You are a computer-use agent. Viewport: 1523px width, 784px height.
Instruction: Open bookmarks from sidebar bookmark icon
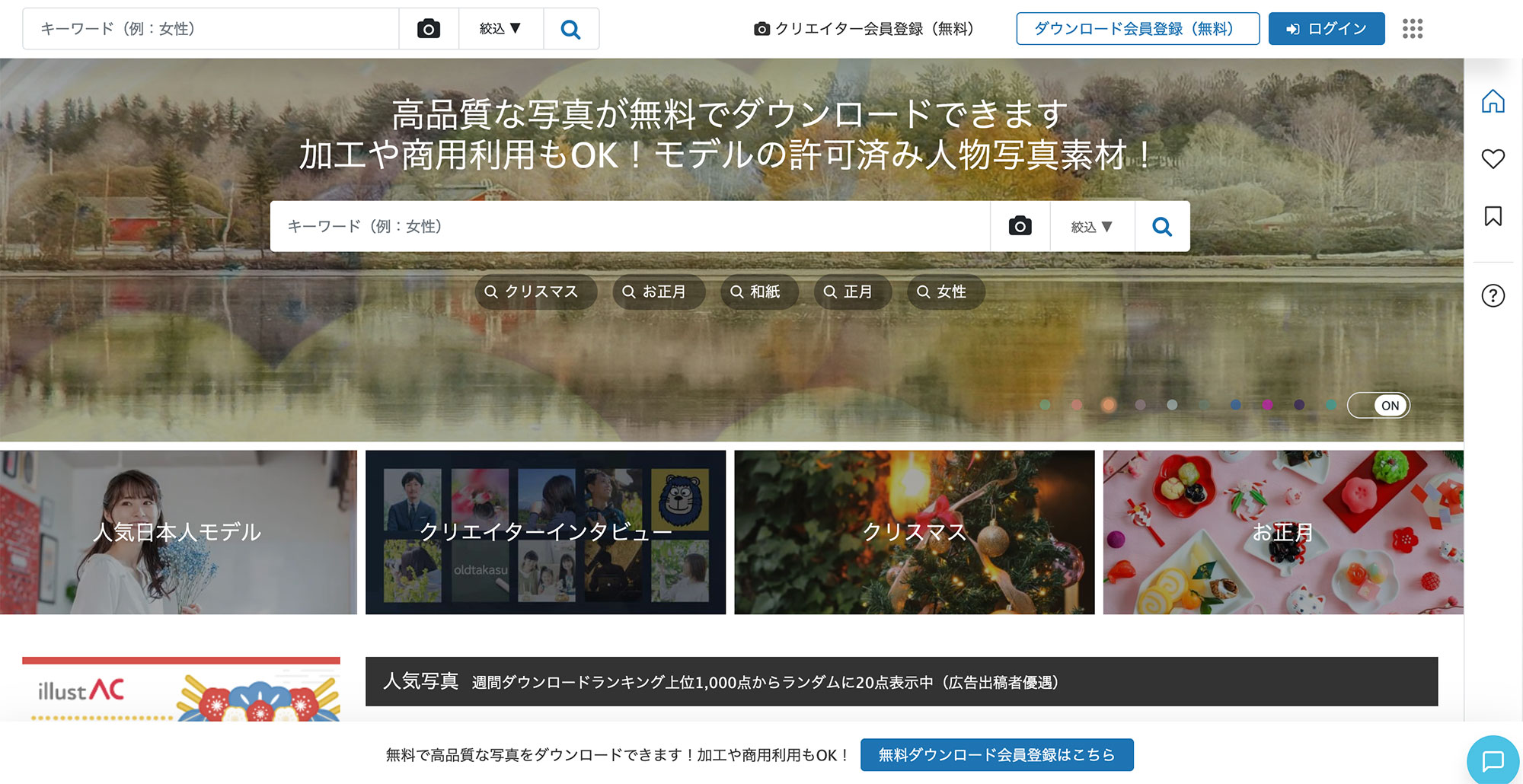(x=1493, y=216)
